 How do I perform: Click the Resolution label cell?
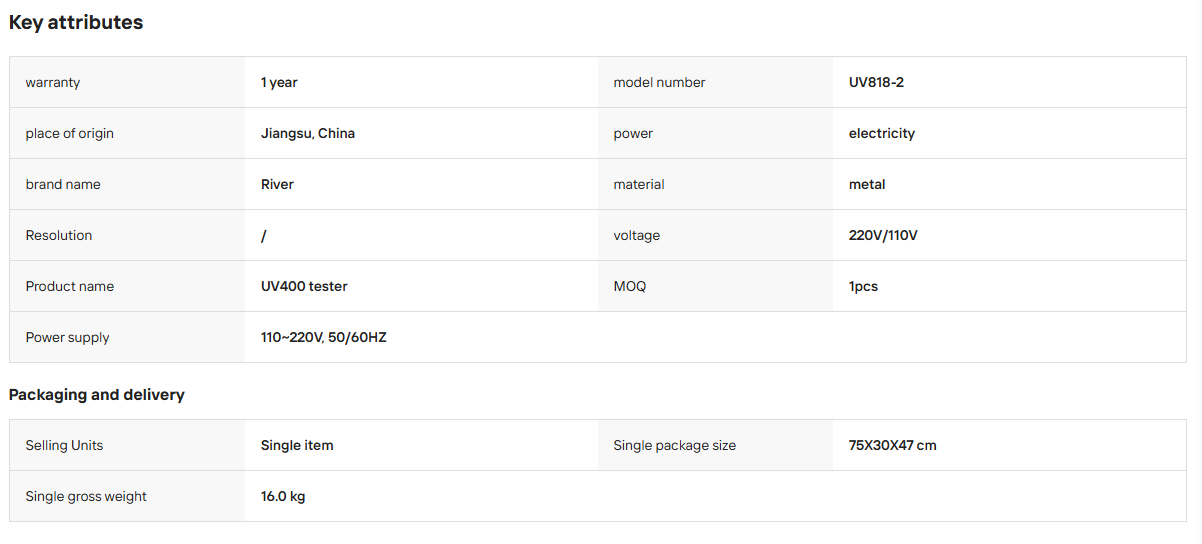click(x=127, y=235)
